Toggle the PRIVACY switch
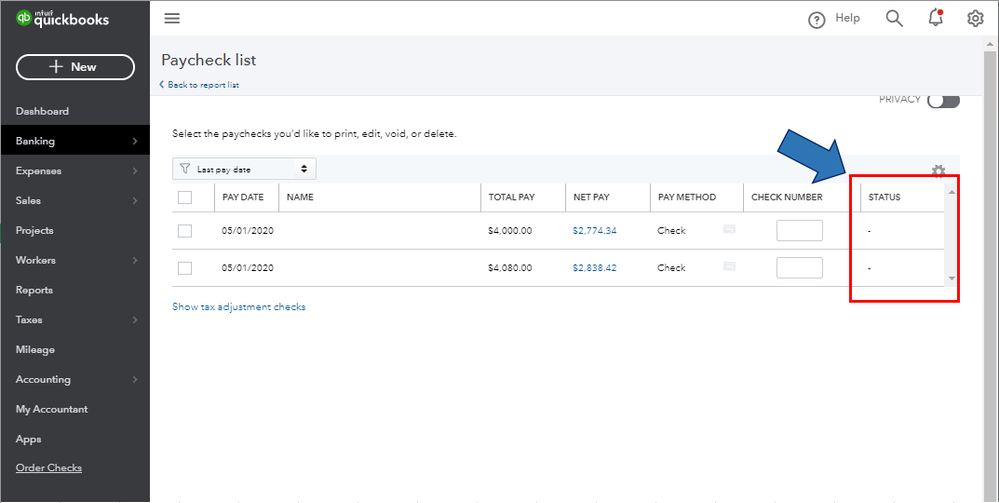The image size is (999, 503). point(943,100)
